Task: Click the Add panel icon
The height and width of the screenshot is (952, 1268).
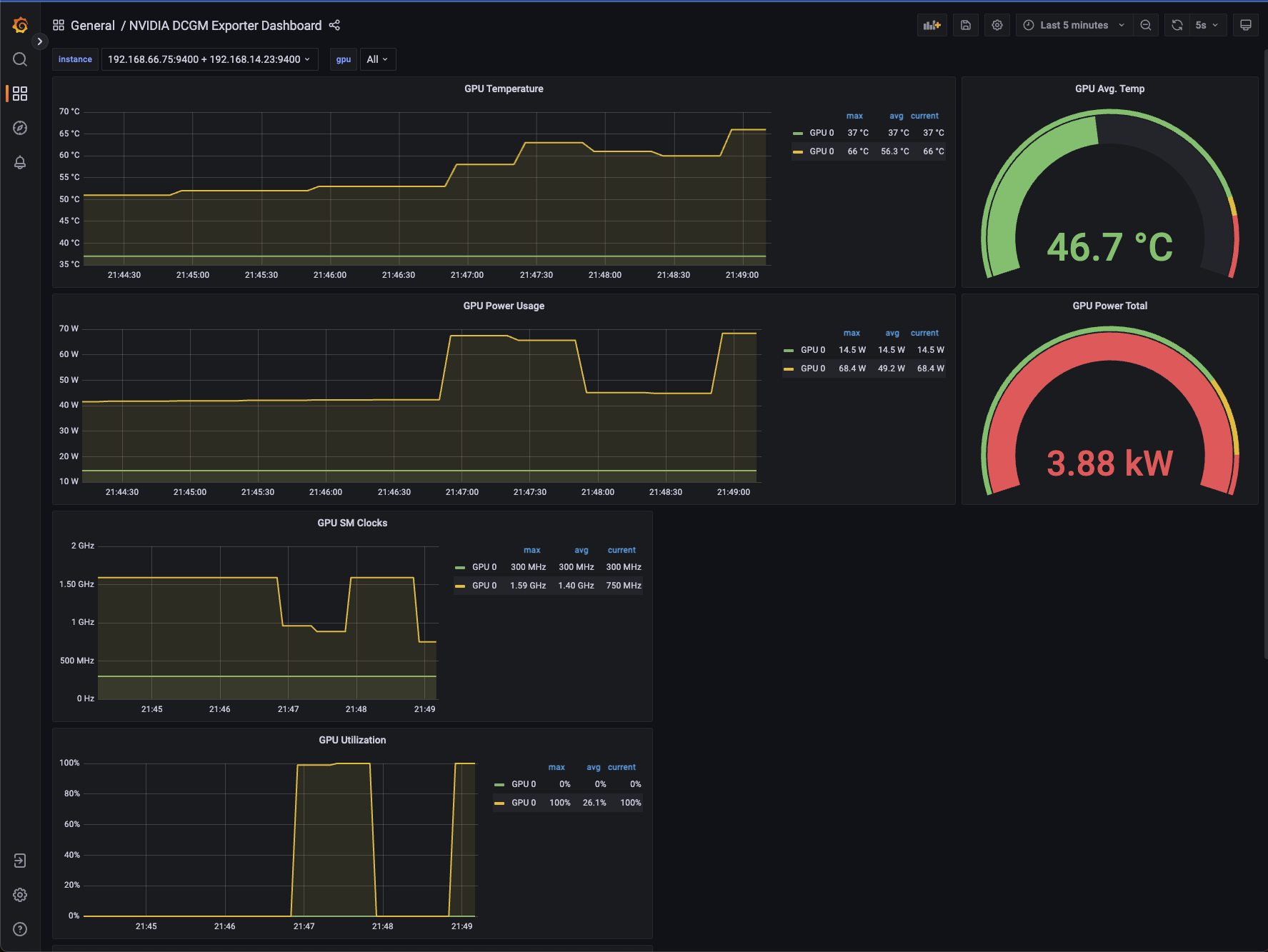Action: 932,25
